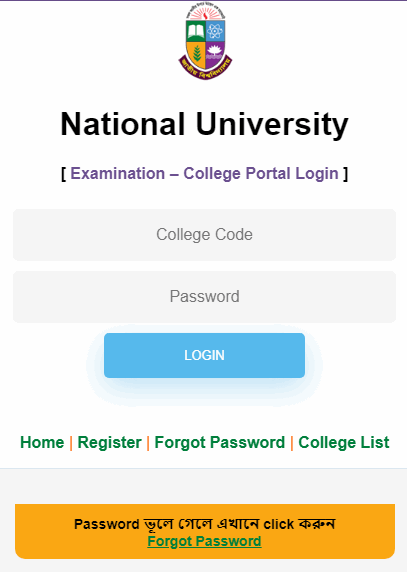
Task: Focus the Password input field
Action: pos(204,297)
